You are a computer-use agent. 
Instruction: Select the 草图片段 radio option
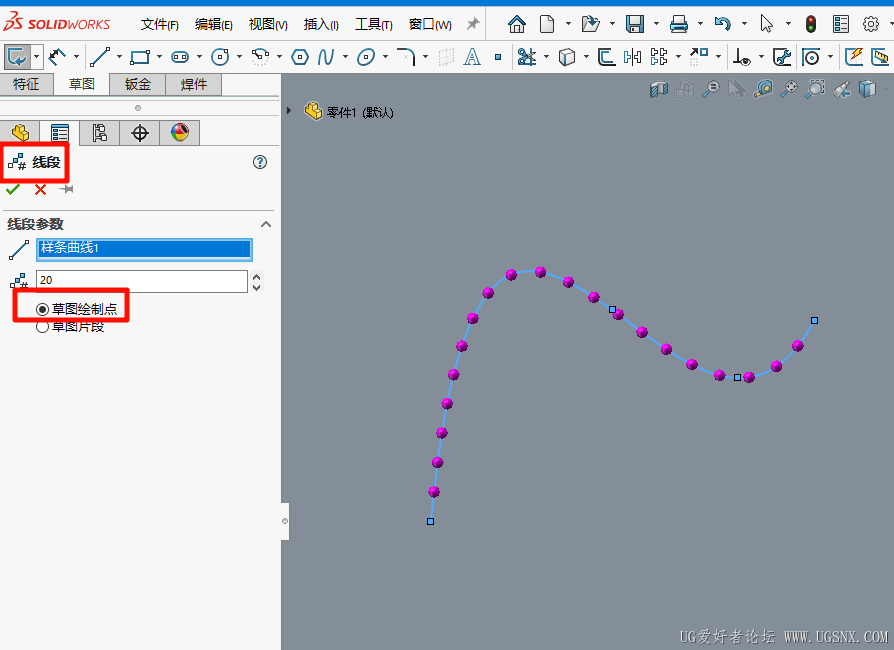click(x=42, y=327)
